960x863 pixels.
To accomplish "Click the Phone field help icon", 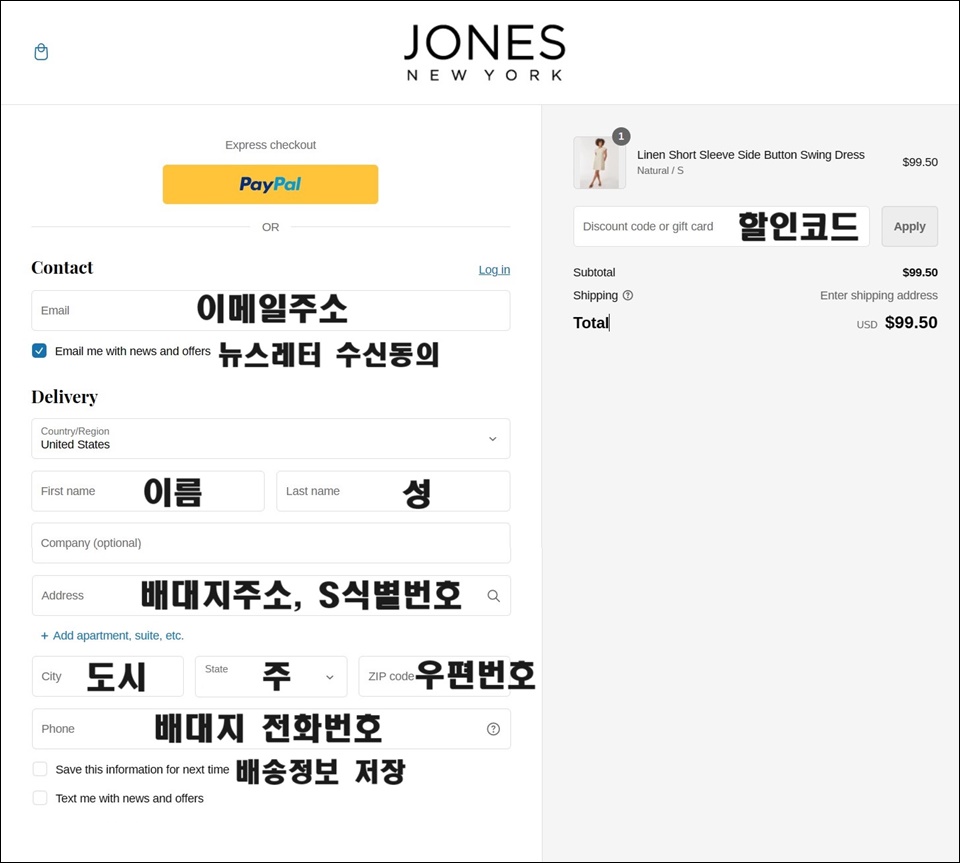I will (x=493, y=729).
